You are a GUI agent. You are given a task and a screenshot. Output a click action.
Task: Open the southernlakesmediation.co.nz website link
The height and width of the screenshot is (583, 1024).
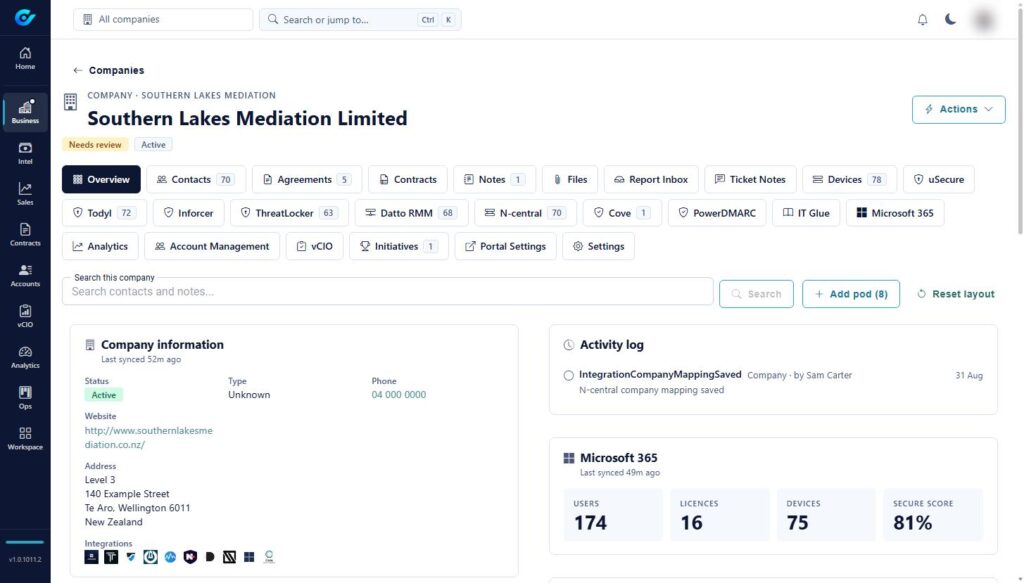click(x=148, y=437)
